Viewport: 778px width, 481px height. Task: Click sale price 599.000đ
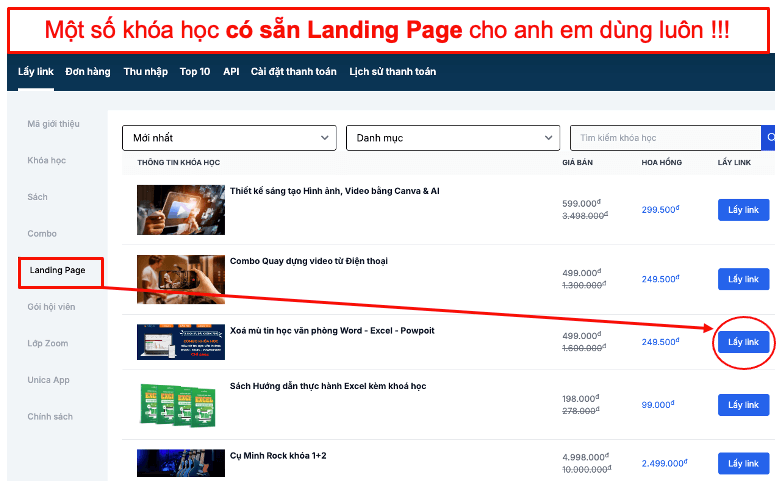coord(581,203)
